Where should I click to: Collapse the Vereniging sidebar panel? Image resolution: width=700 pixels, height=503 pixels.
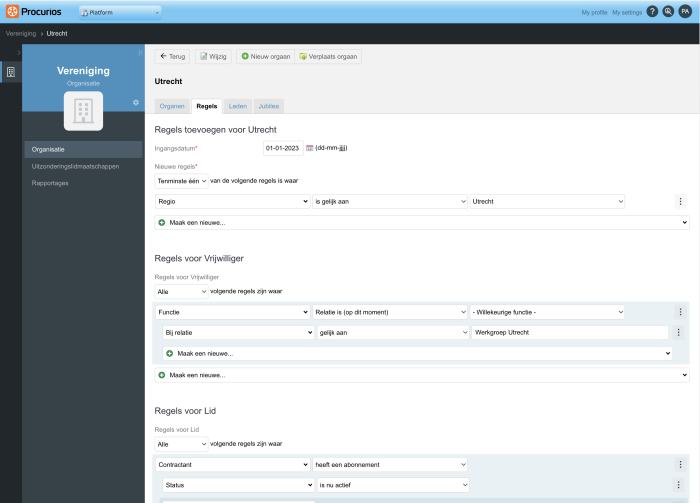(141, 53)
